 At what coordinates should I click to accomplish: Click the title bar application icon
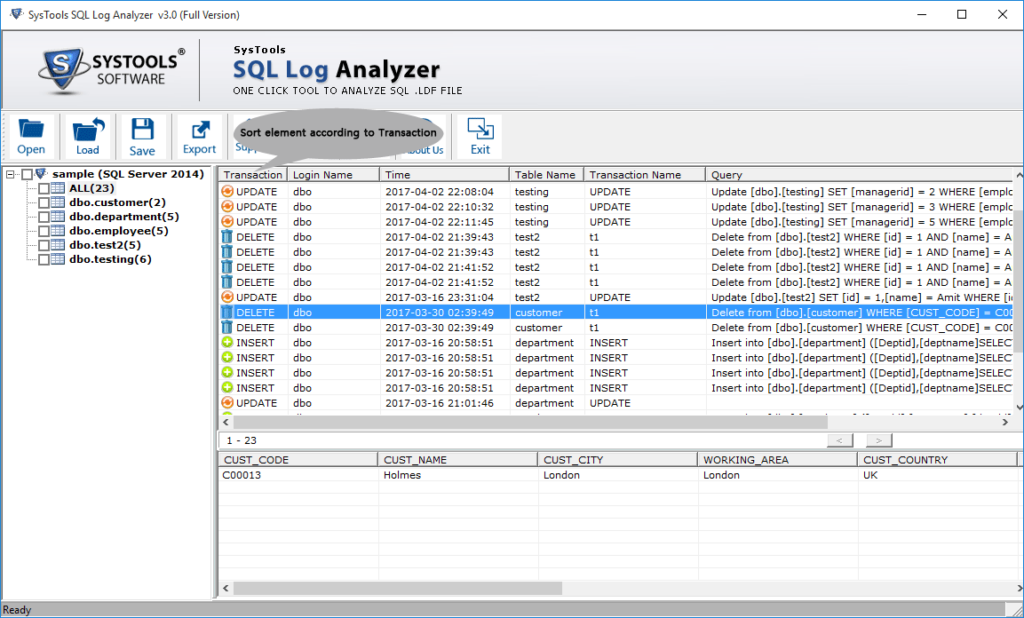click(x=16, y=14)
